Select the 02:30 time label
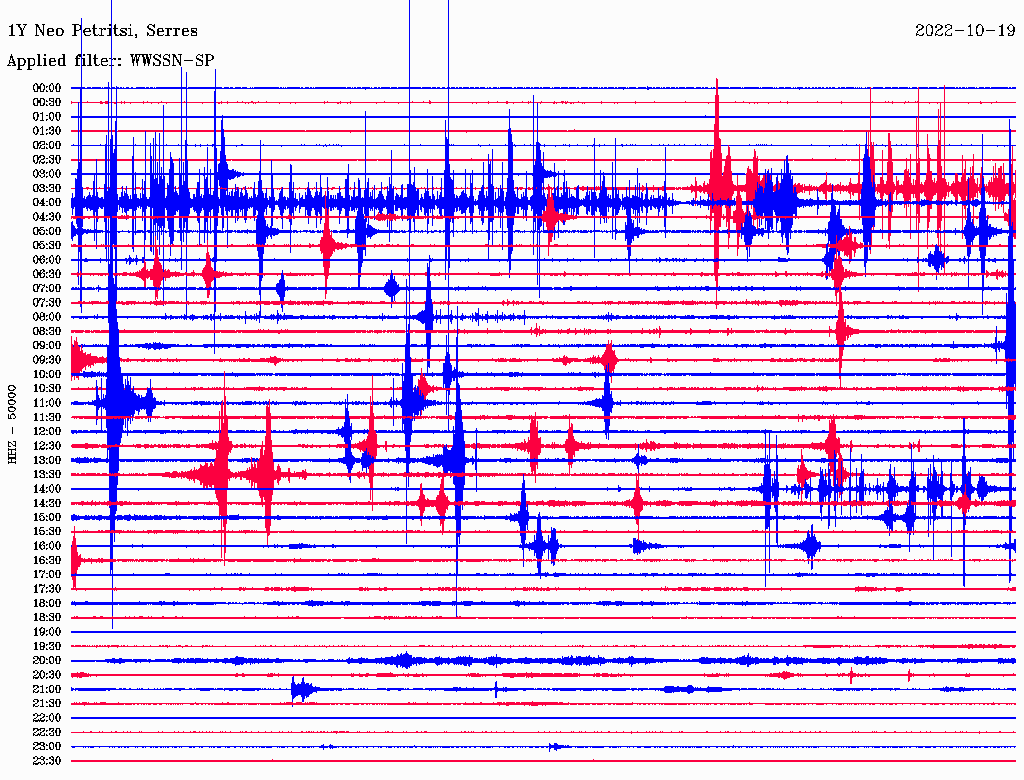 (x=47, y=159)
